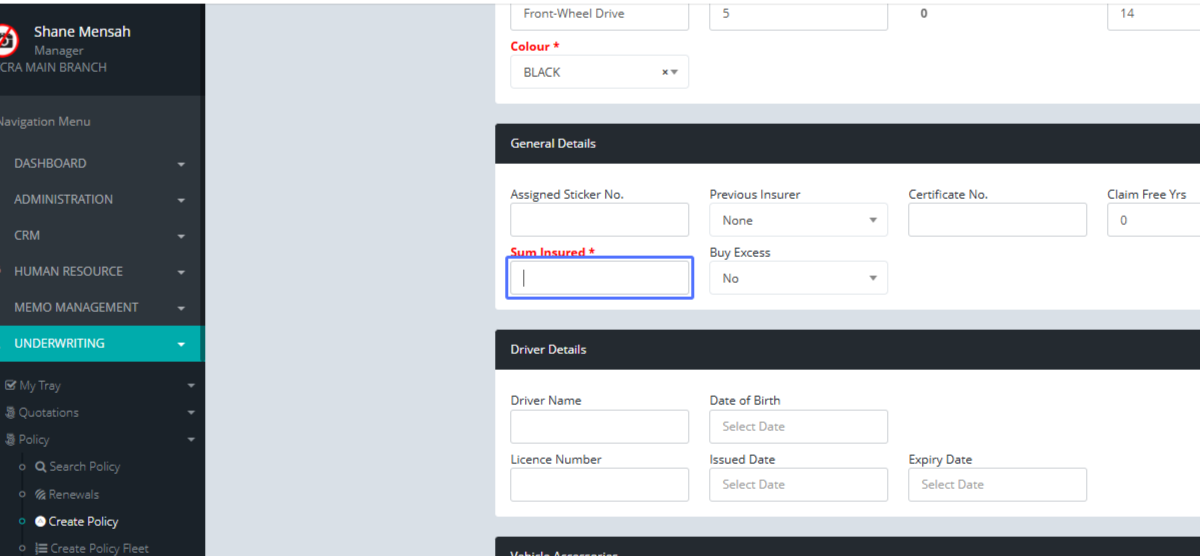
Task: Open the Date of Birth date picker
Action: 798,426
